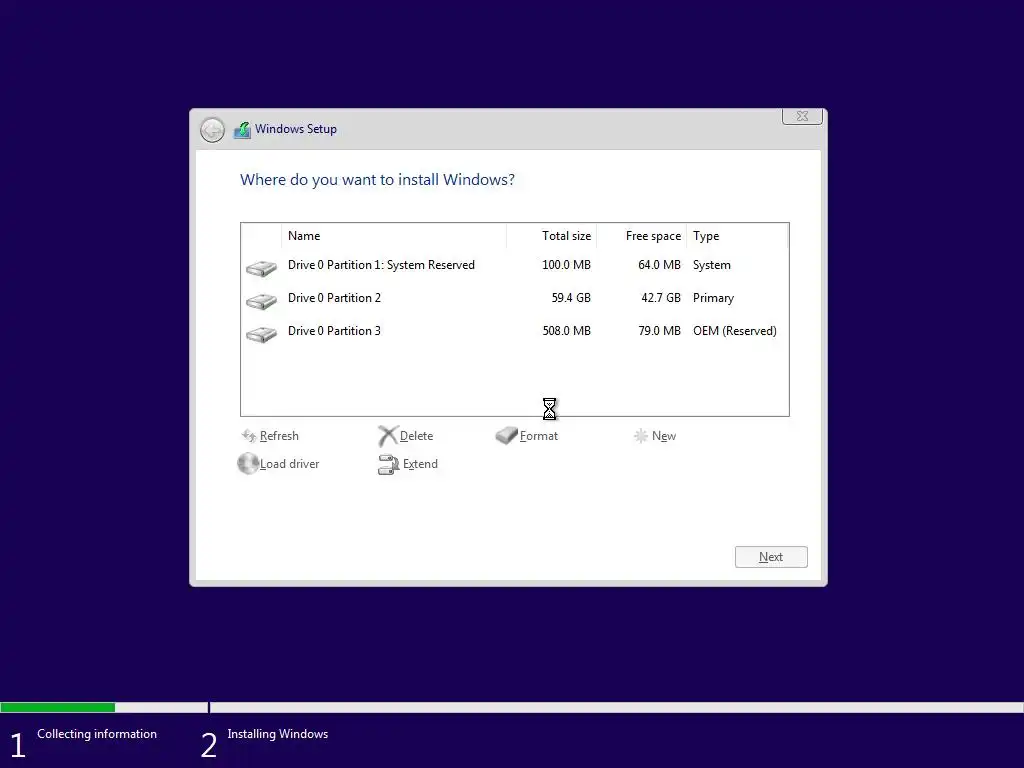Click the heading Where do you want to install Windows

tap(377, 180)
